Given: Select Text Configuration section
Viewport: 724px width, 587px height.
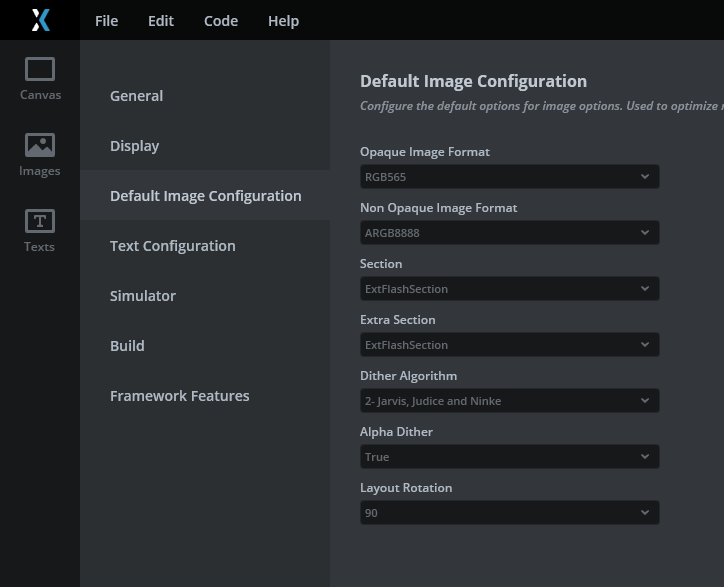Looking at the screenshot, I should pyautogui.click(x=173, y=246).
